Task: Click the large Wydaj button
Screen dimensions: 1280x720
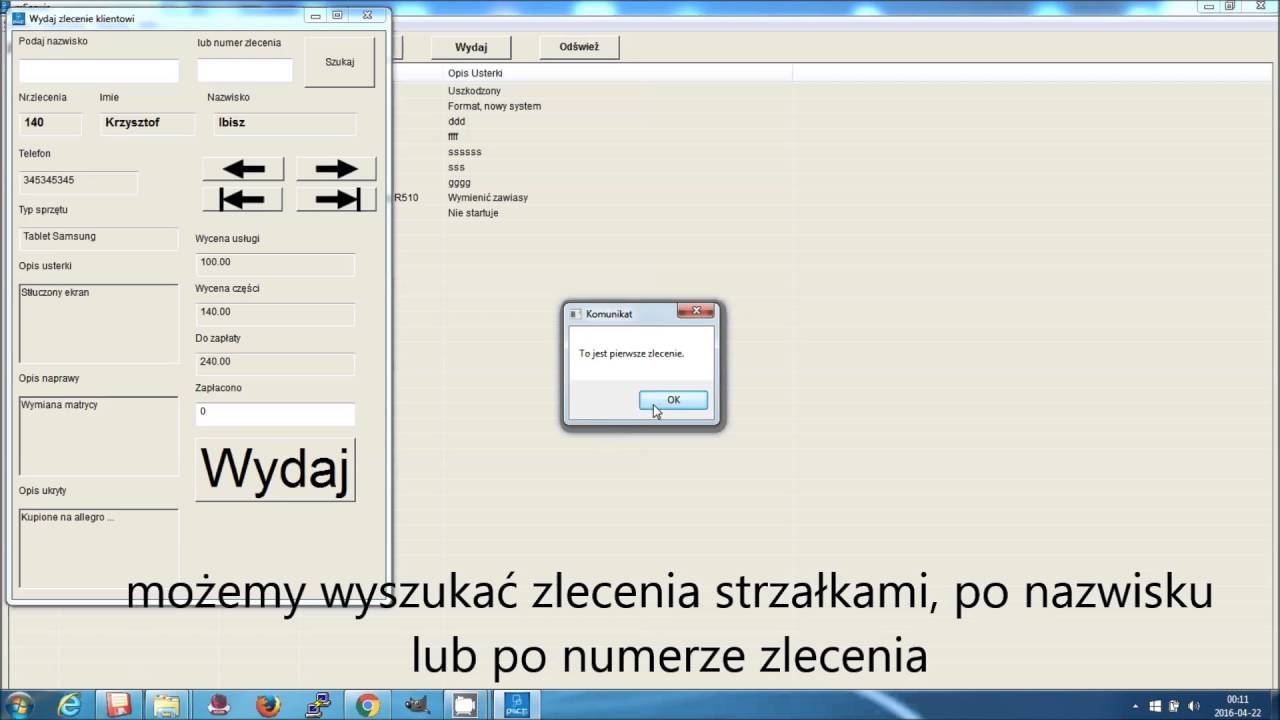Action: click(x=275, y=469)
